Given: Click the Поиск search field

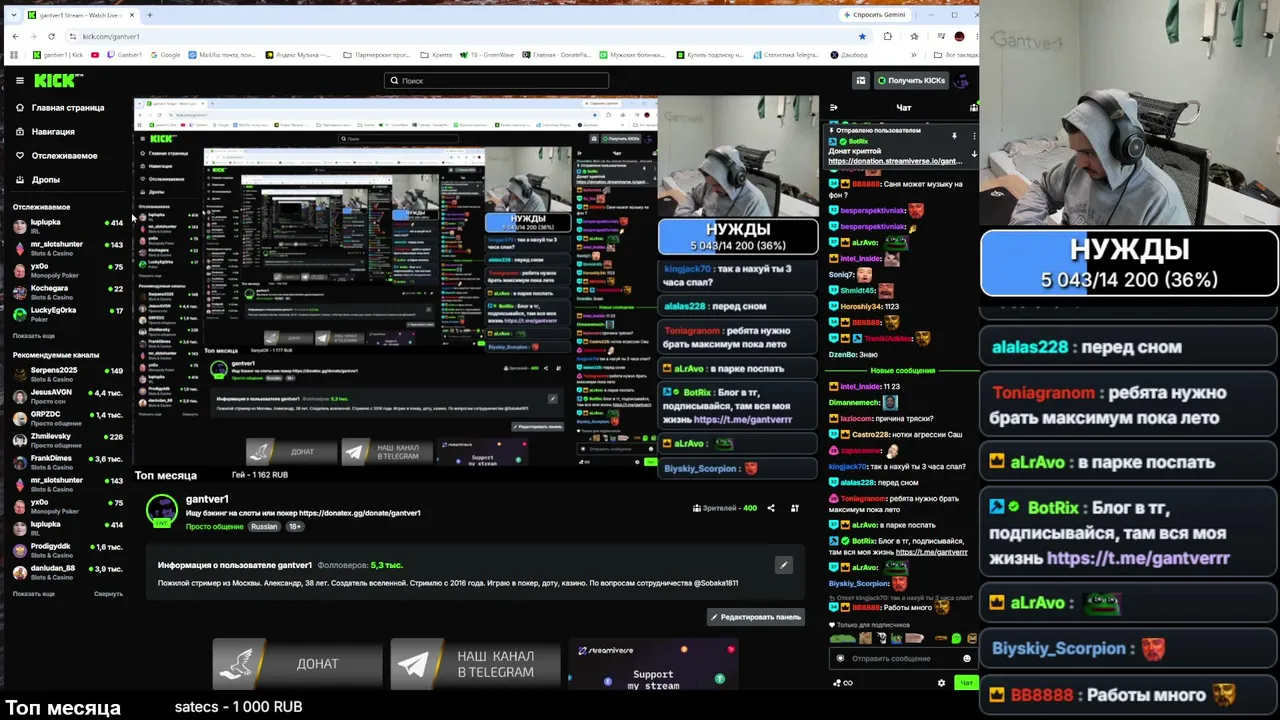Looking at the screenshot, I should click(x=496, y=80).
